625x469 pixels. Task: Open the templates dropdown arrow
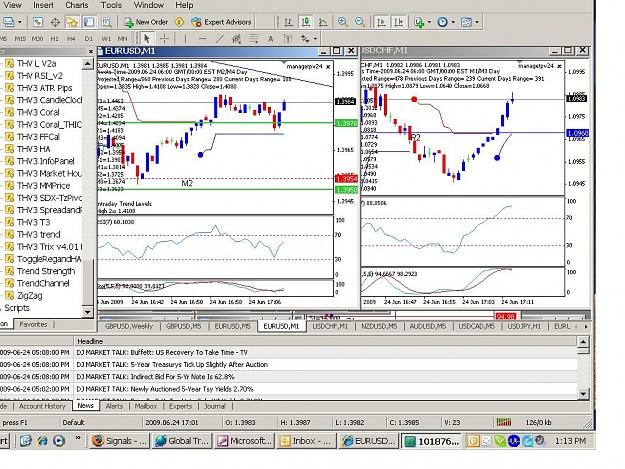pyautogui.click(x=477, y=22)
